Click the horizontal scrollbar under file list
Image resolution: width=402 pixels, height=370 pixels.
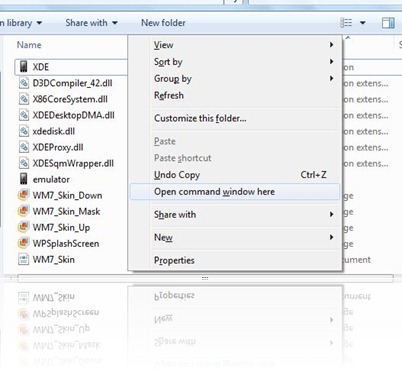point(205,278)
